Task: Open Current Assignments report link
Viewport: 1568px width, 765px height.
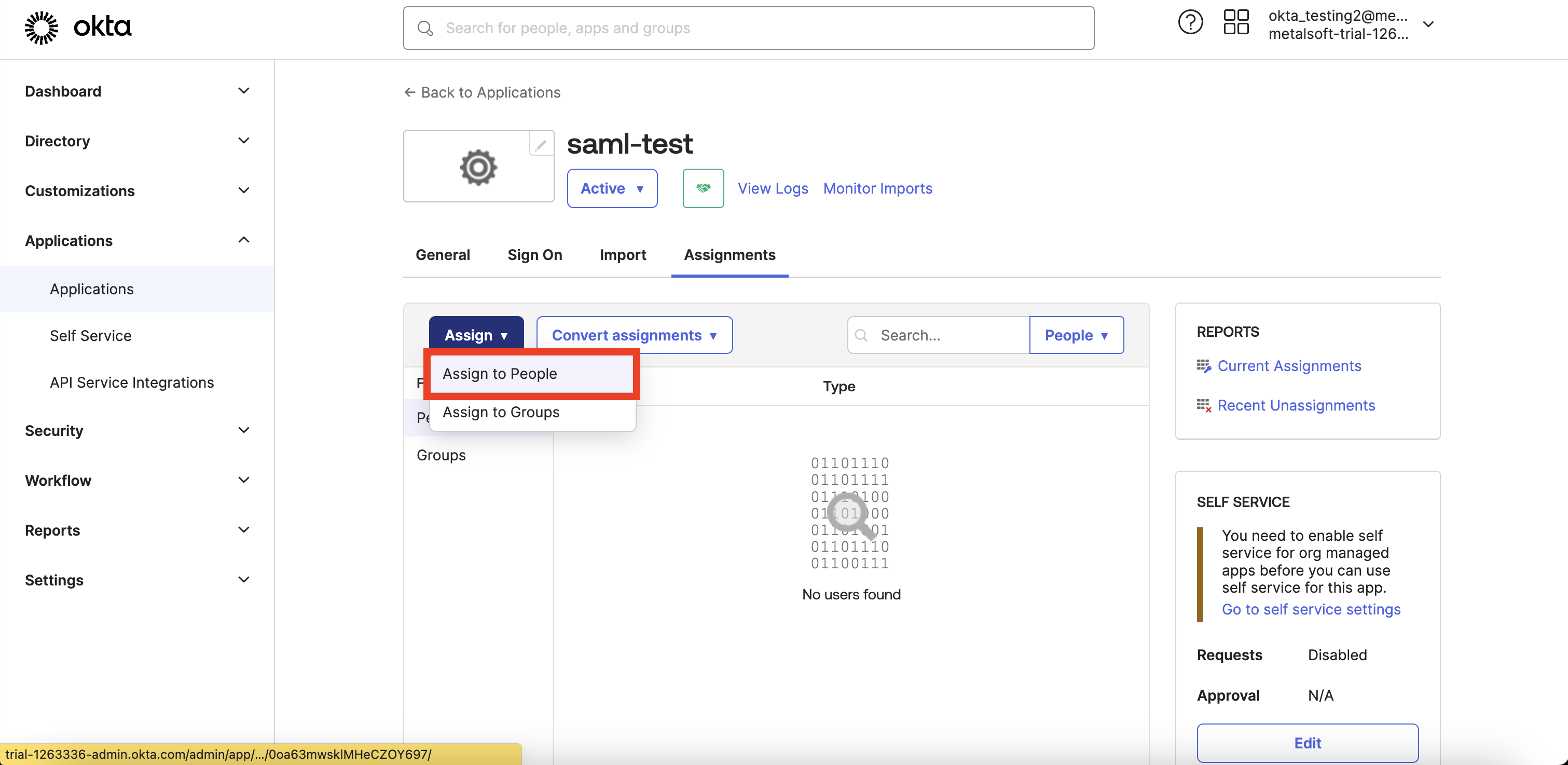Action: coord(1289,366)
